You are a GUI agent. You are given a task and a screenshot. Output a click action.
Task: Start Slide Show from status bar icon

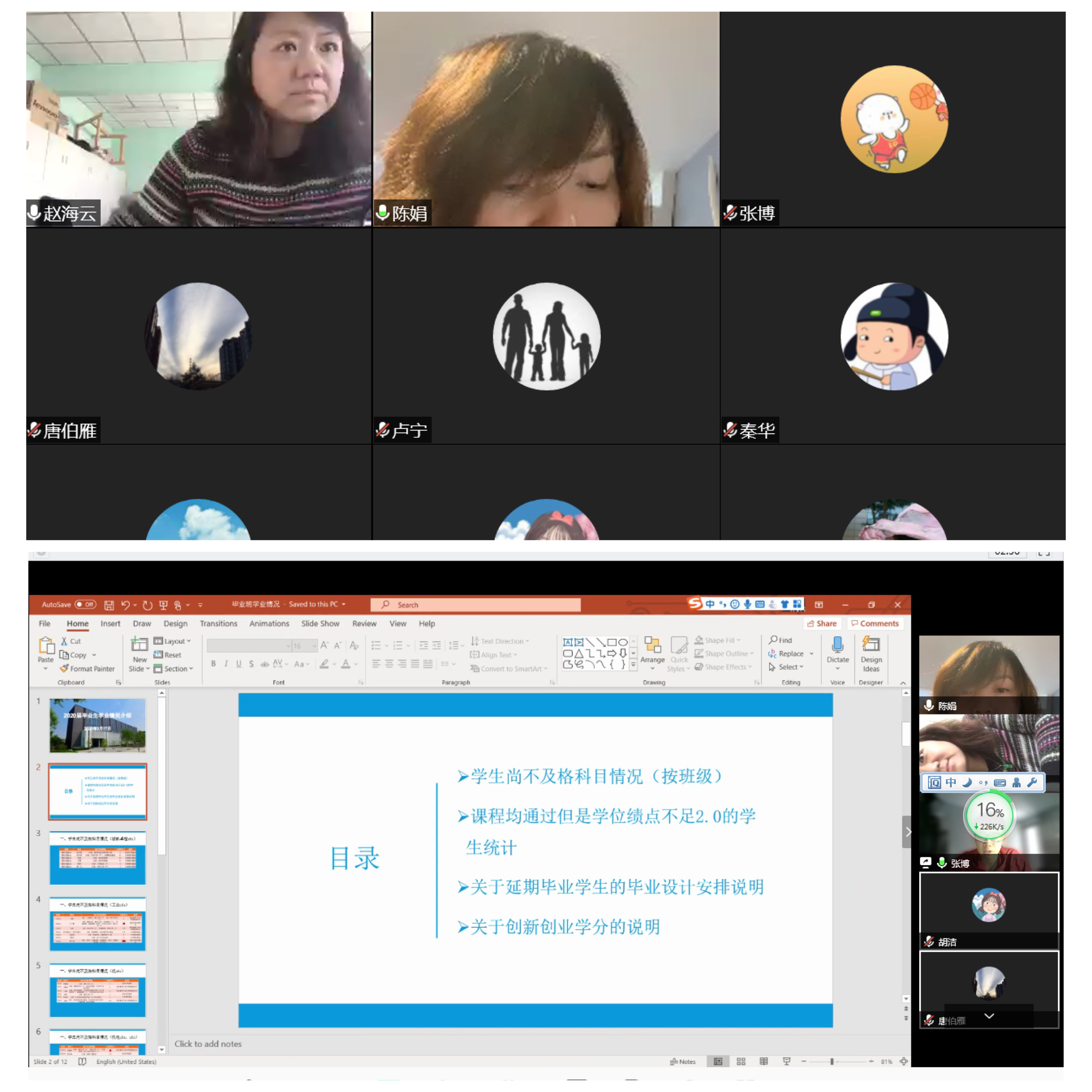[786, 1061]
